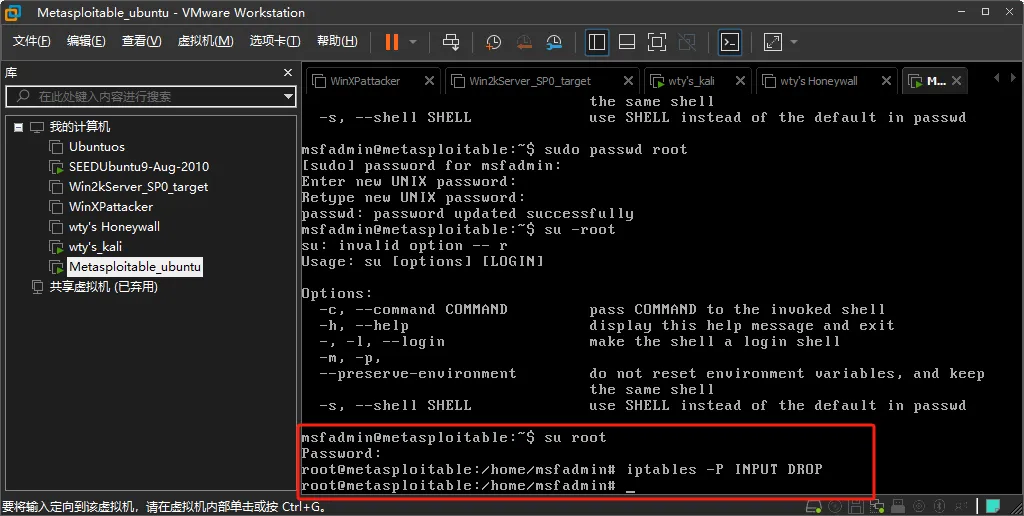This screenshot has width=1024, height=516.
Task: Open the 查看(V) menu
Action: [142, 40]
